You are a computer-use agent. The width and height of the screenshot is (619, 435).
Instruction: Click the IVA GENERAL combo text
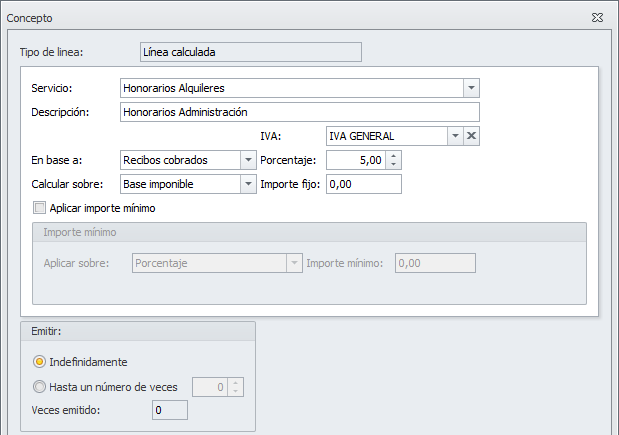coord(385,136)
